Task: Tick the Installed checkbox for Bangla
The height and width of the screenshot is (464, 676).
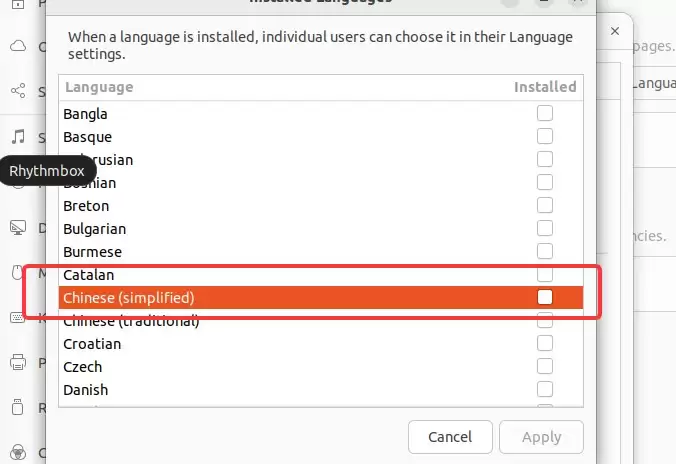Action: pyautogui.click(x=545, y=113)
